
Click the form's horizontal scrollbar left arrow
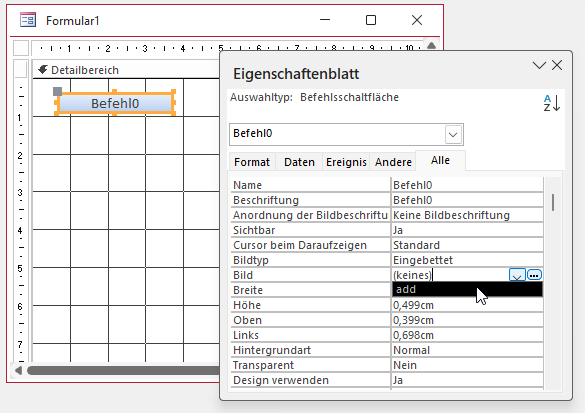coord(18,370)
